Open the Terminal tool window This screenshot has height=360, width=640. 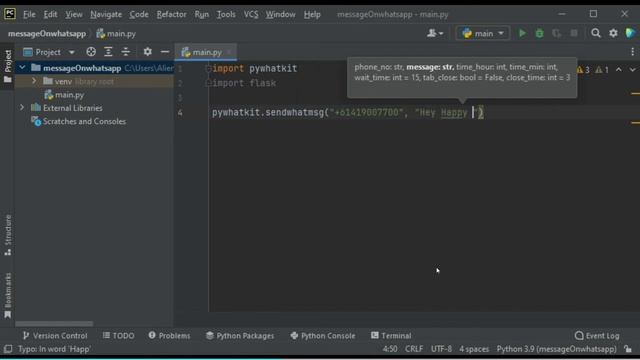click(391, 336)
